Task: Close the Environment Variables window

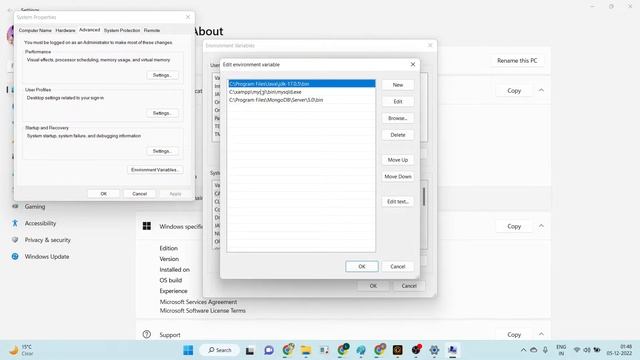Action: click(x=430, y=45)
